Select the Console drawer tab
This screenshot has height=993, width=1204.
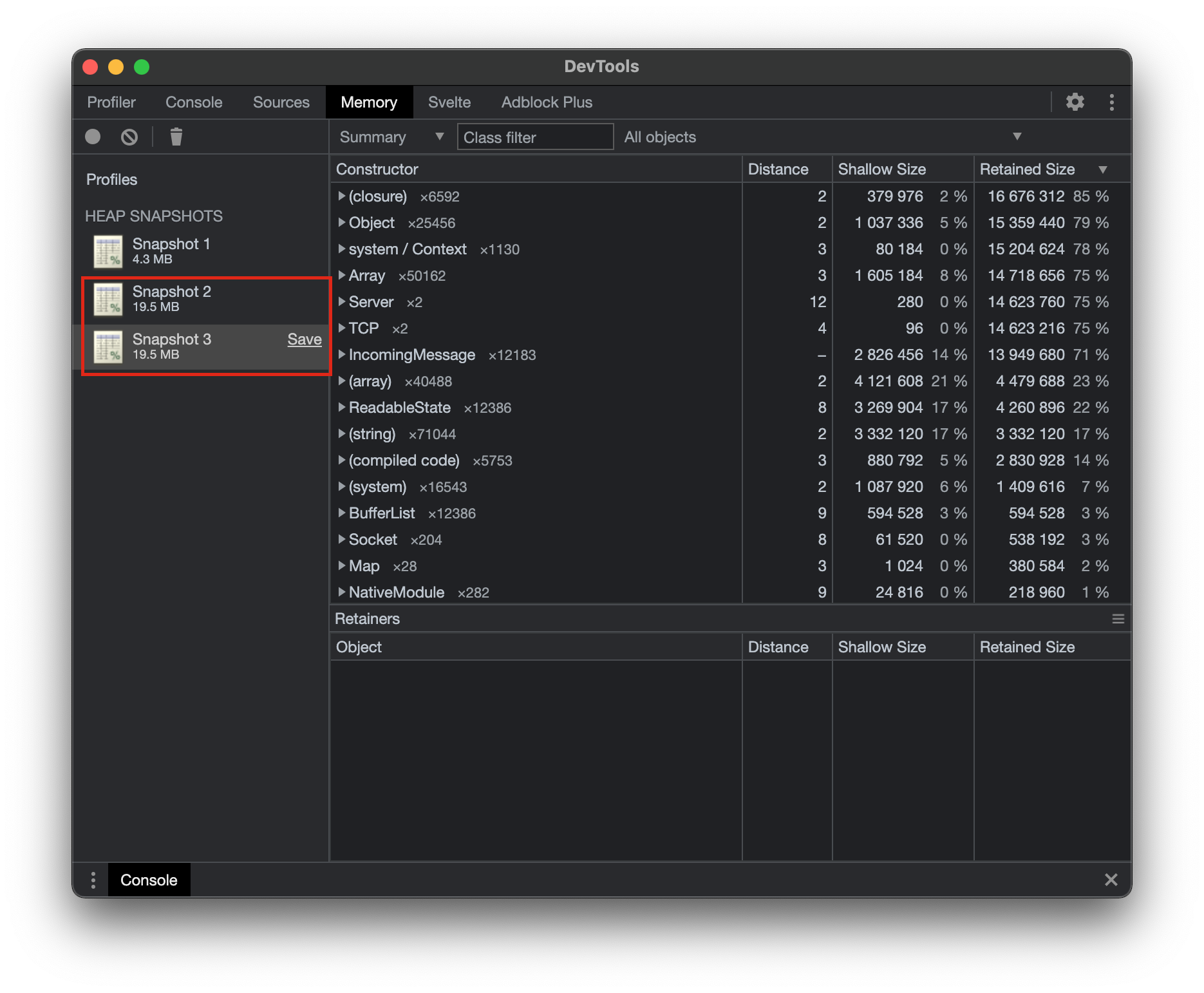point(149,880)
